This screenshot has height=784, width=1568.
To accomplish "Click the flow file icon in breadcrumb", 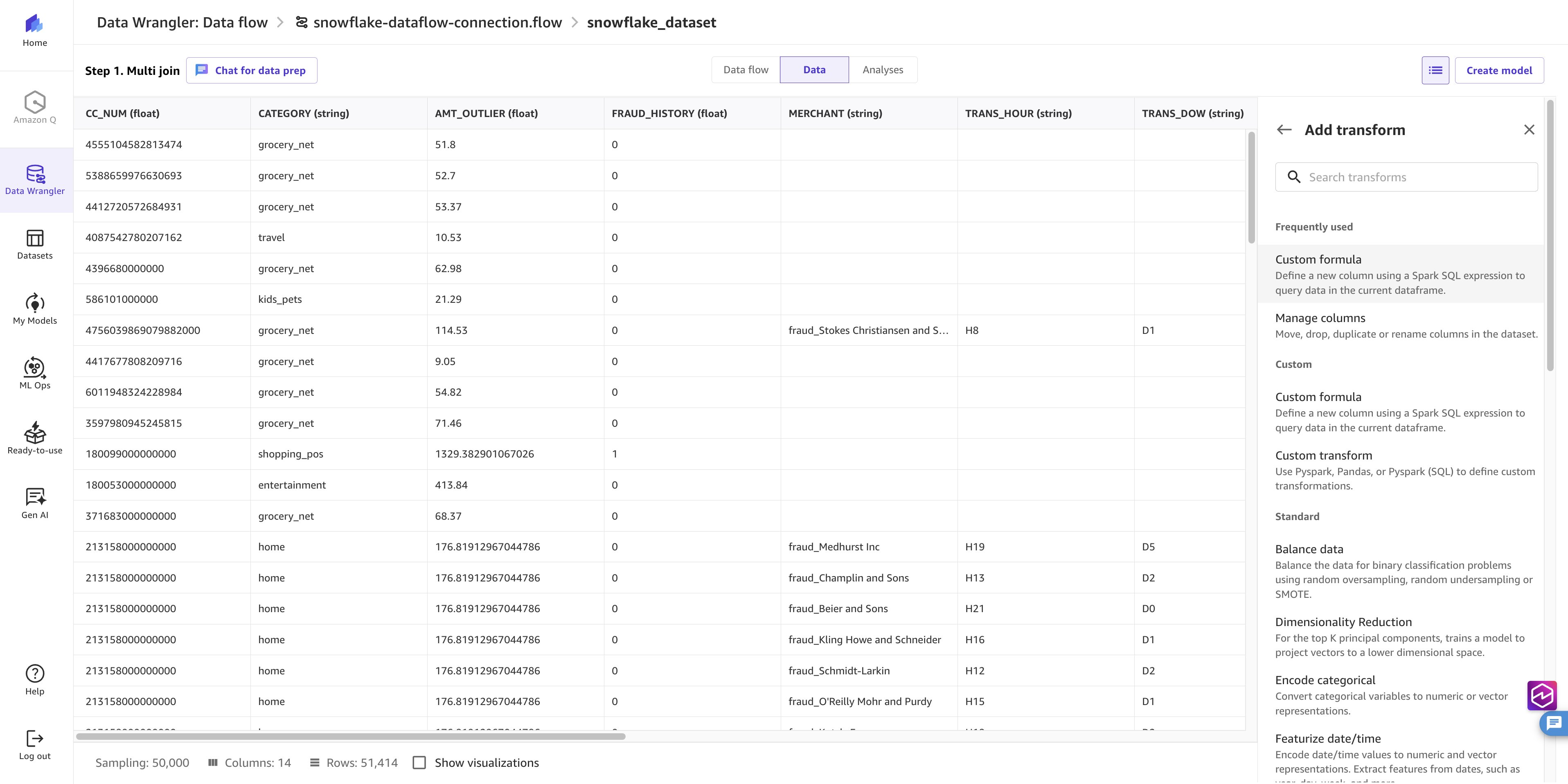I will coord(301,23).
